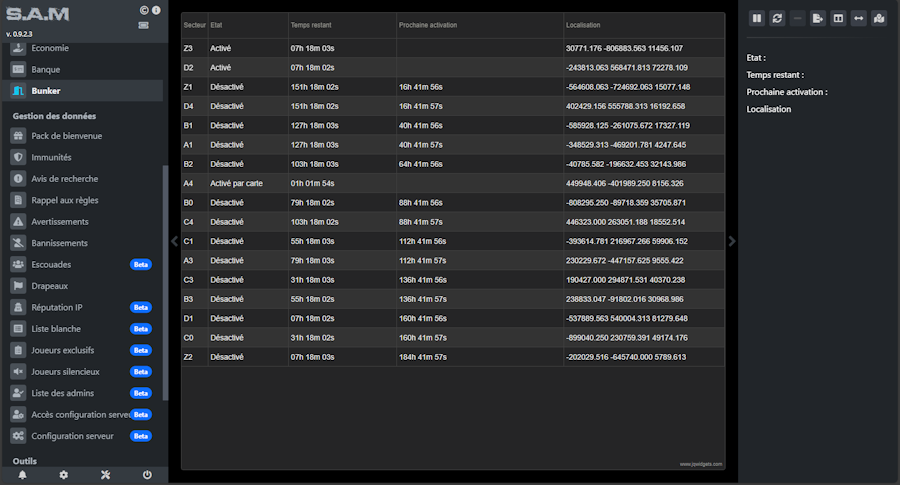Viewport: 900px width, 485px height.
Task: Open the map location icon
Action: click(x=879, y=18)
